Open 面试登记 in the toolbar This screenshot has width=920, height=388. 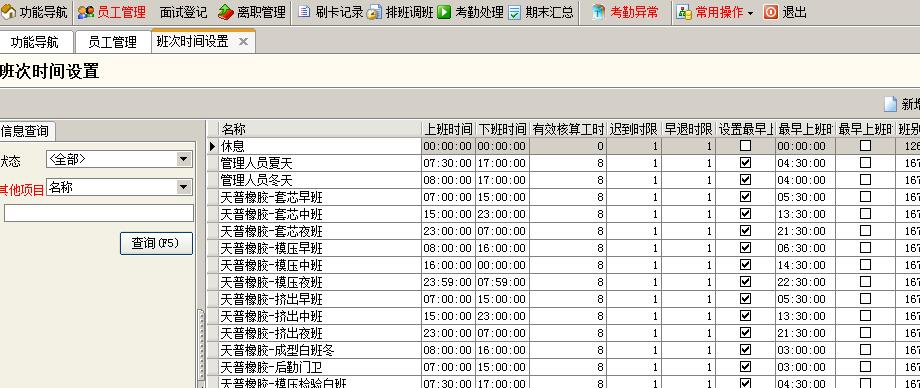[183, 12]
